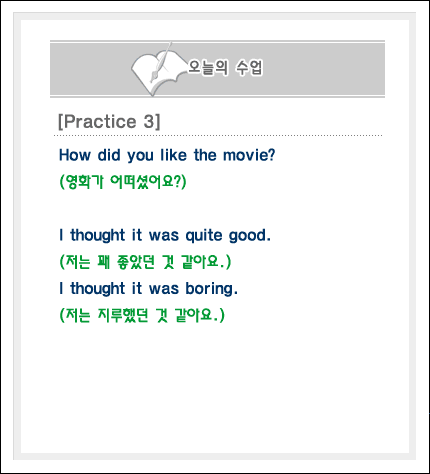Click the open book and pen icon
This screenshot has height=474, width=430.
tap(158, 69)
